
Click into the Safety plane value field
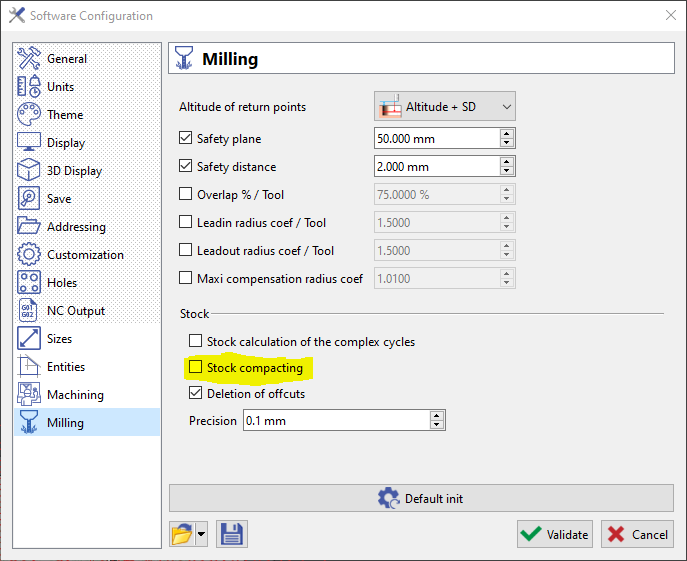click(x=435, y=139)
